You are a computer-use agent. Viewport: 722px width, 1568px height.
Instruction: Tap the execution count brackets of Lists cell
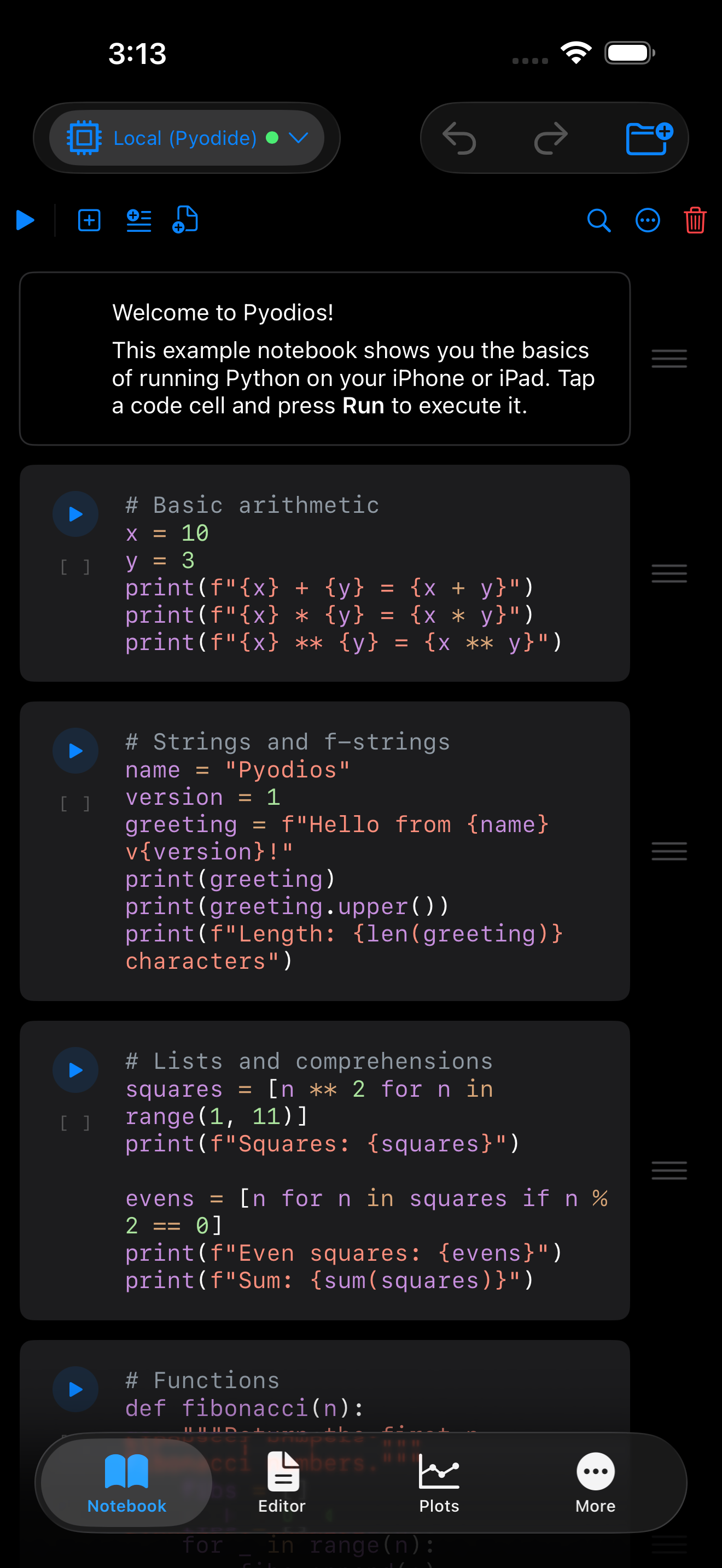[75, 1123]
